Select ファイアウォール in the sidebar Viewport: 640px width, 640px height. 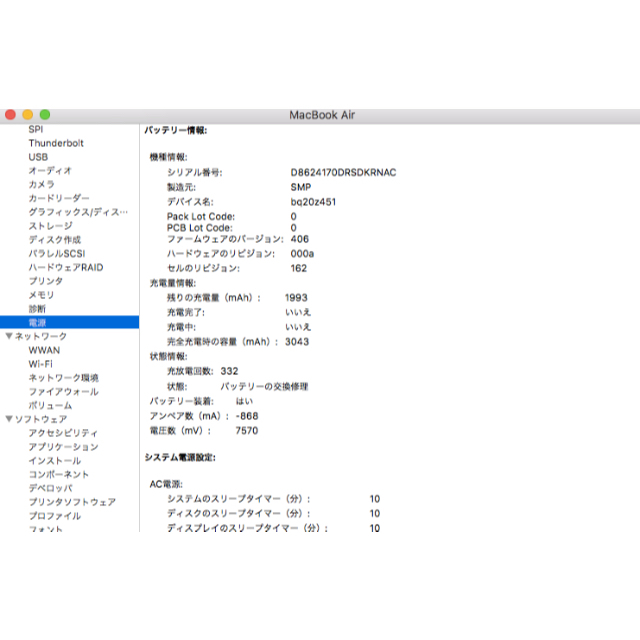[64, 391]
